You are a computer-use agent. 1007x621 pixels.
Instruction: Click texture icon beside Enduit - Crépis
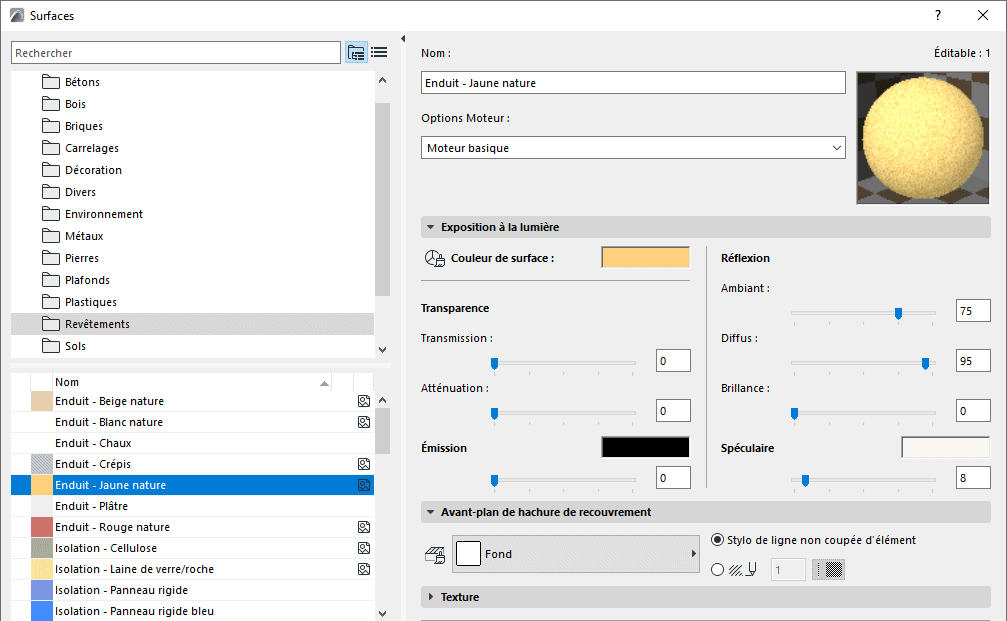[364, 464]
